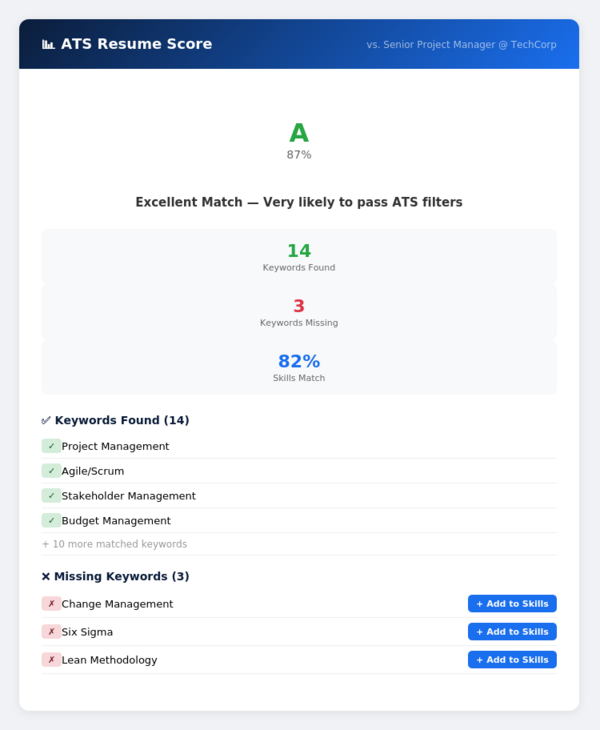Expand the 10 more matched keywords

point(114,544)
